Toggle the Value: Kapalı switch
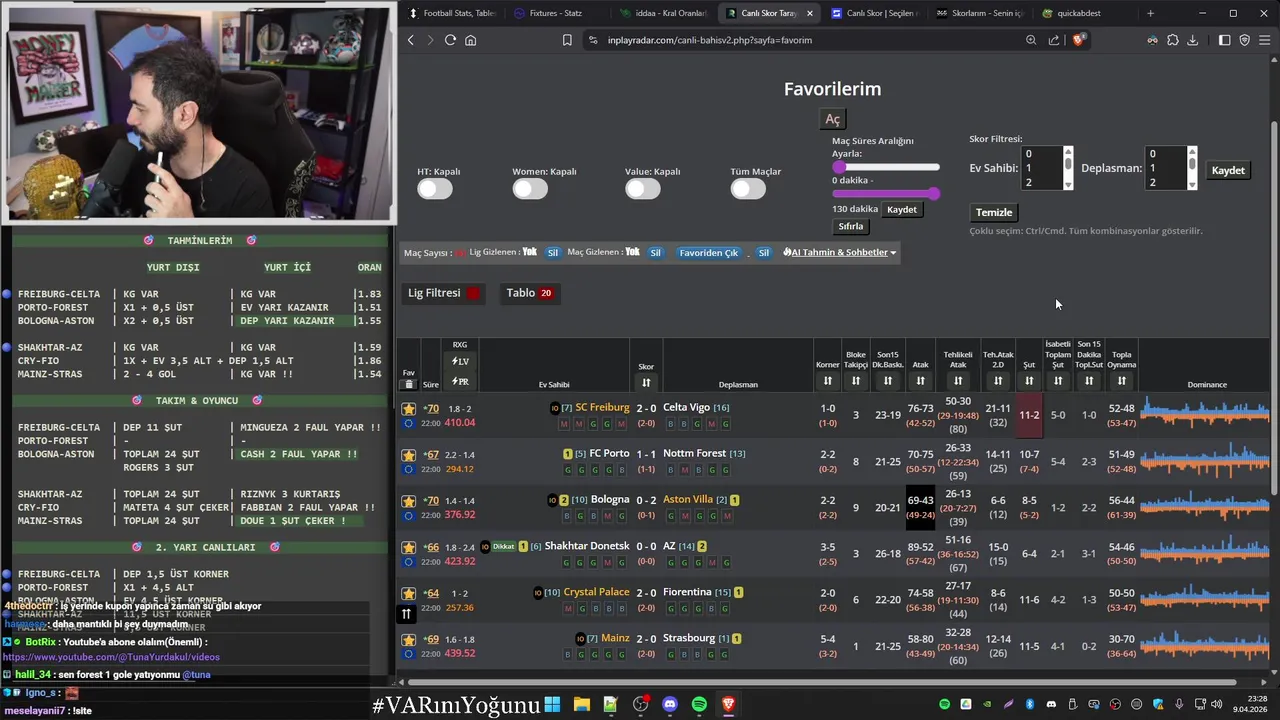 tap(643, 189)
